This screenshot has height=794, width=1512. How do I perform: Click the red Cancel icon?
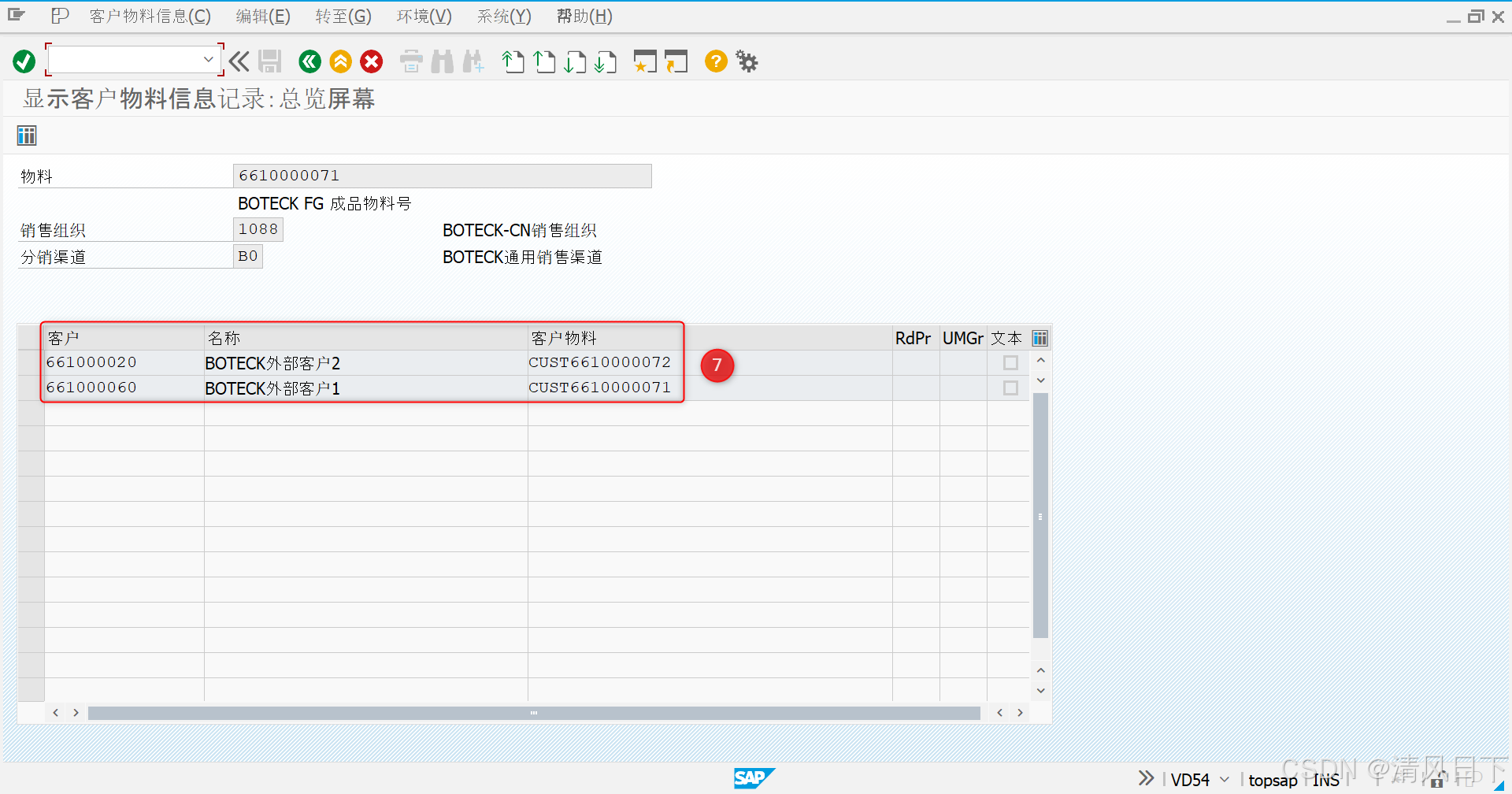[x=371, y=61]
